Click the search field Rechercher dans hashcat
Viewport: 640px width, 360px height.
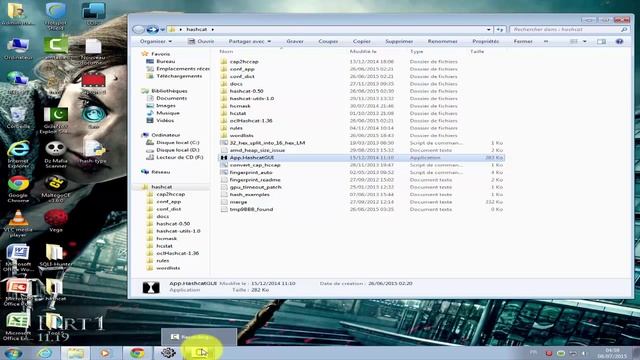[x=569, y=29]
